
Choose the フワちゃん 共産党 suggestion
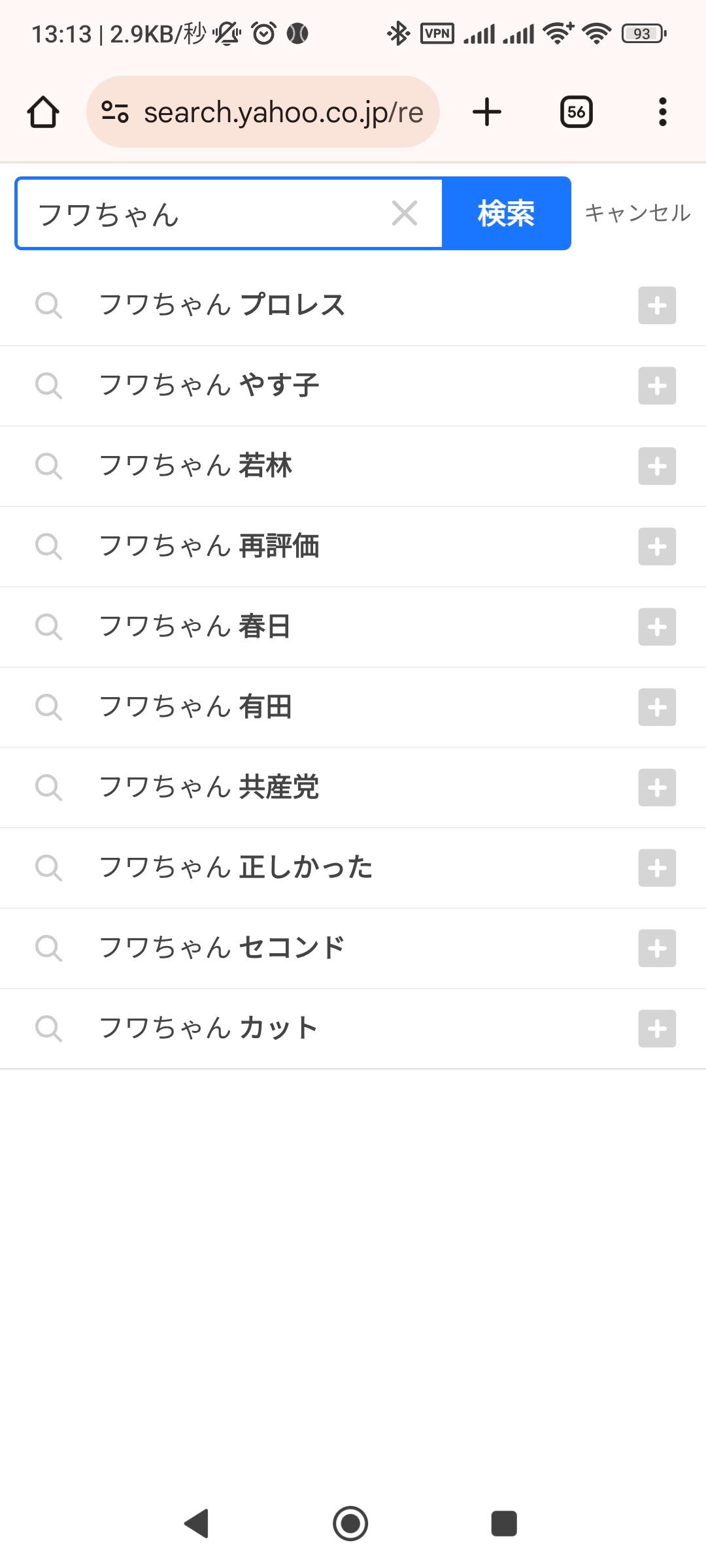(x=209, y=787)
